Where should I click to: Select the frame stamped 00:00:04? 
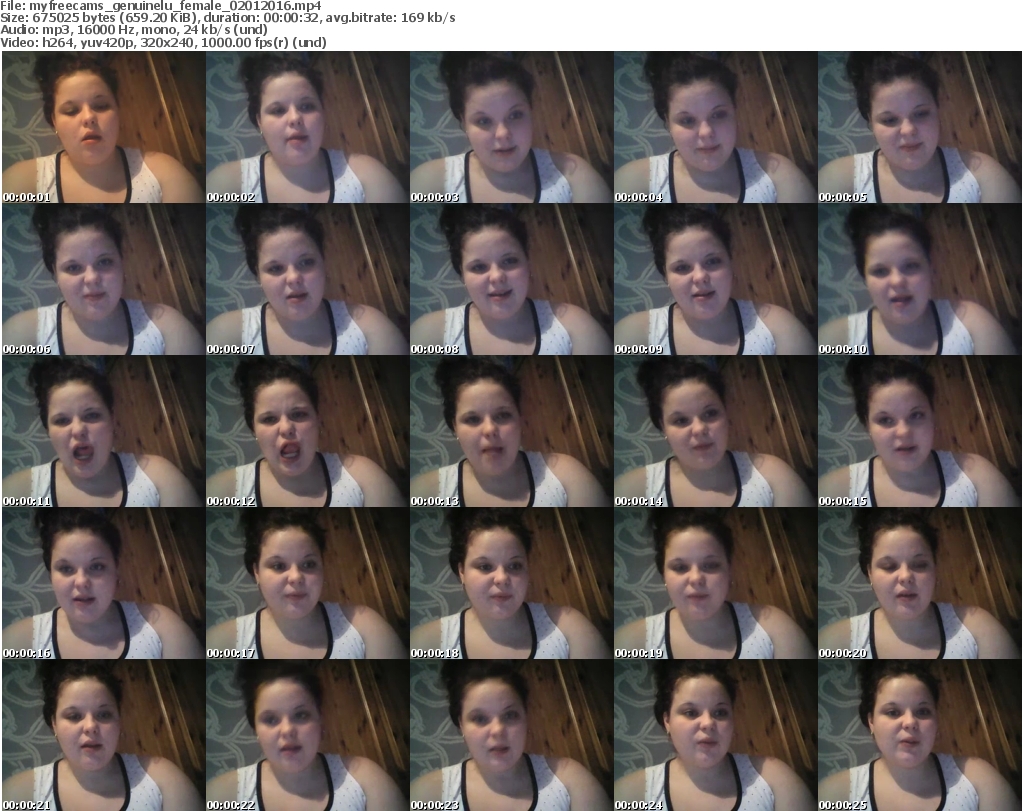click(716, 127)
